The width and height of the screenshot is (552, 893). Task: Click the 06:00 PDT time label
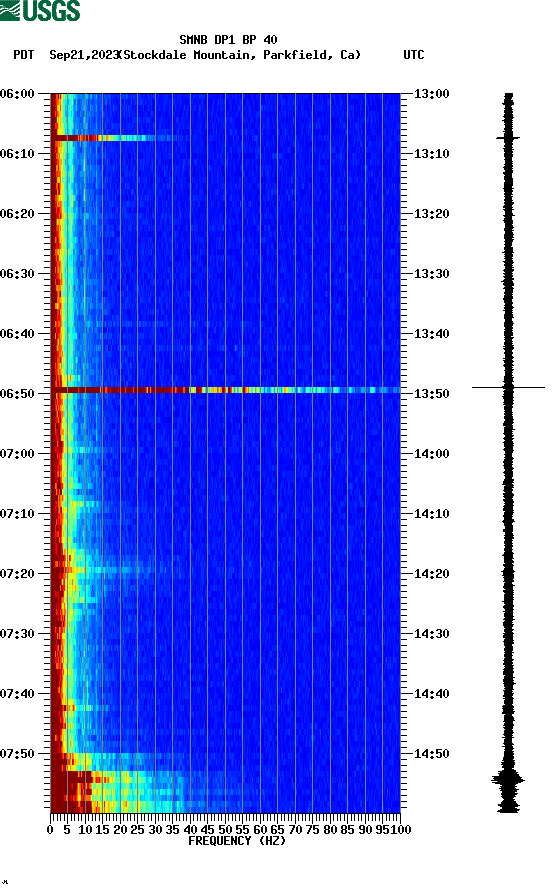click(18, 94)
